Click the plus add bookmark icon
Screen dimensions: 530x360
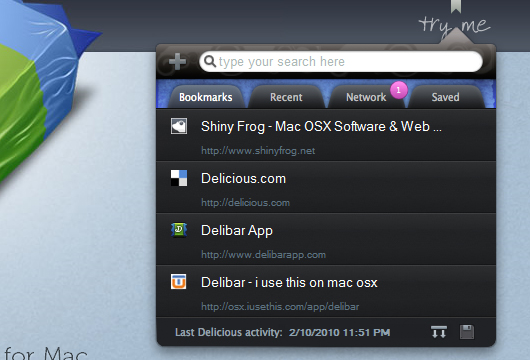[x=177, y=62]
